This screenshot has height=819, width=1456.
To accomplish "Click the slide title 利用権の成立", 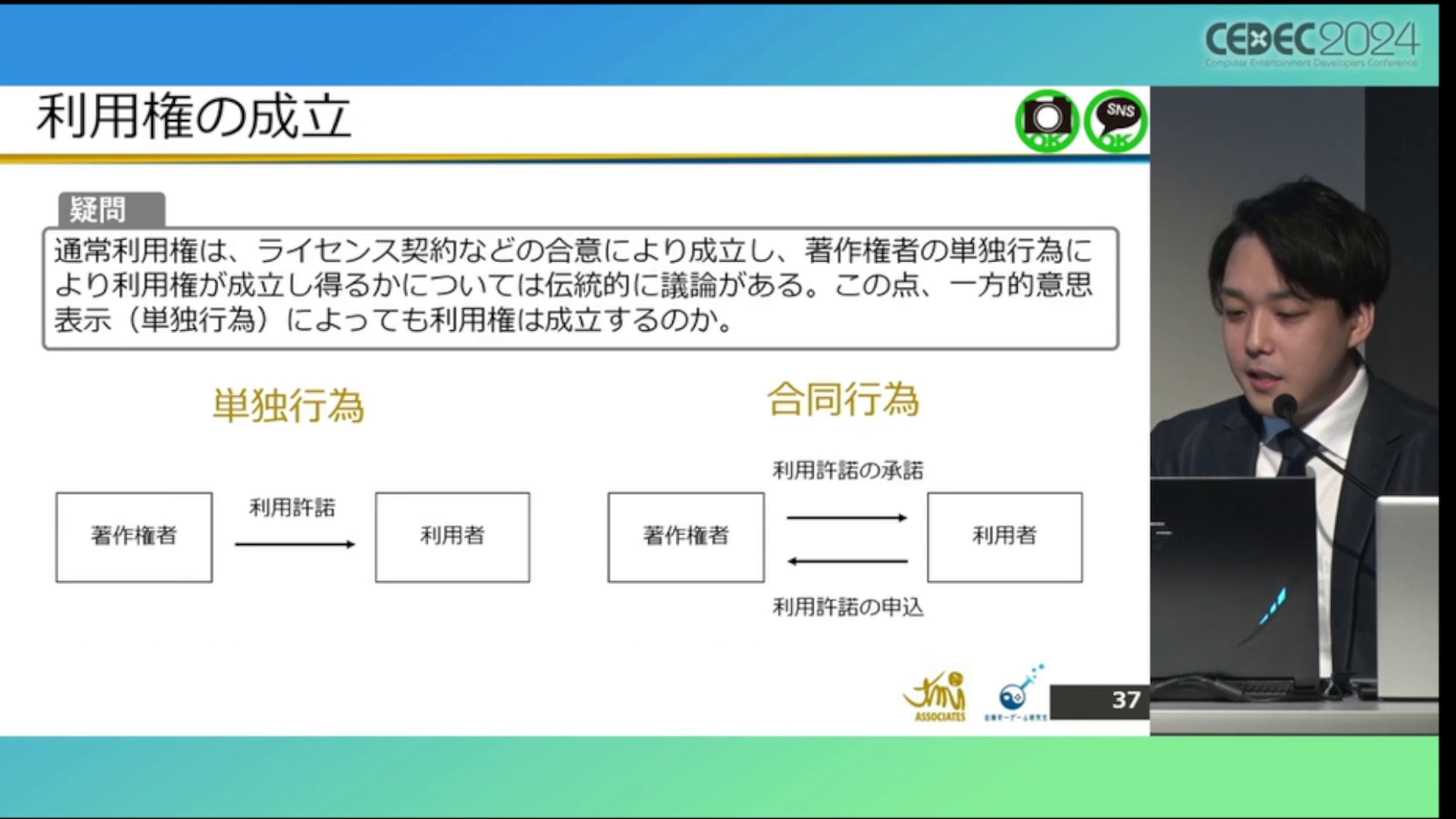I will 193,116.
